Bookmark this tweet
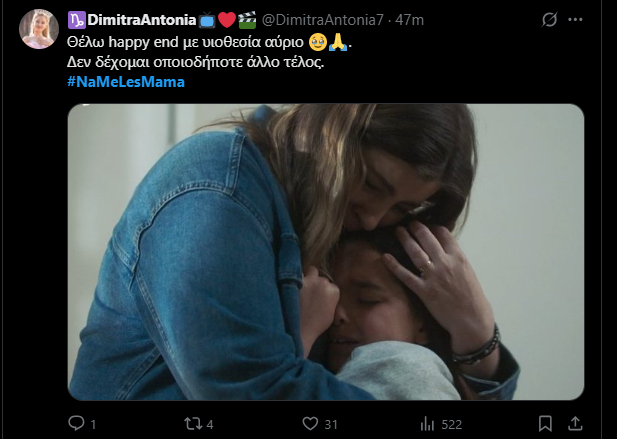617x439 pixels. (x=544, y=424)
